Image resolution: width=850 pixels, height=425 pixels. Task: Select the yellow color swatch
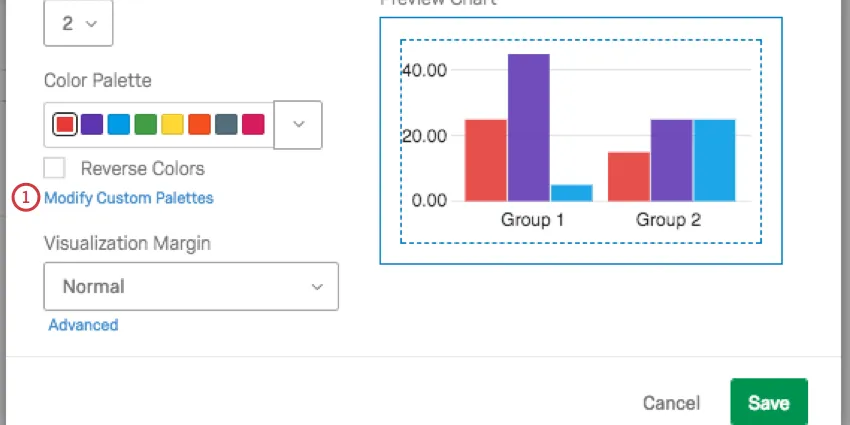(173, 124)
